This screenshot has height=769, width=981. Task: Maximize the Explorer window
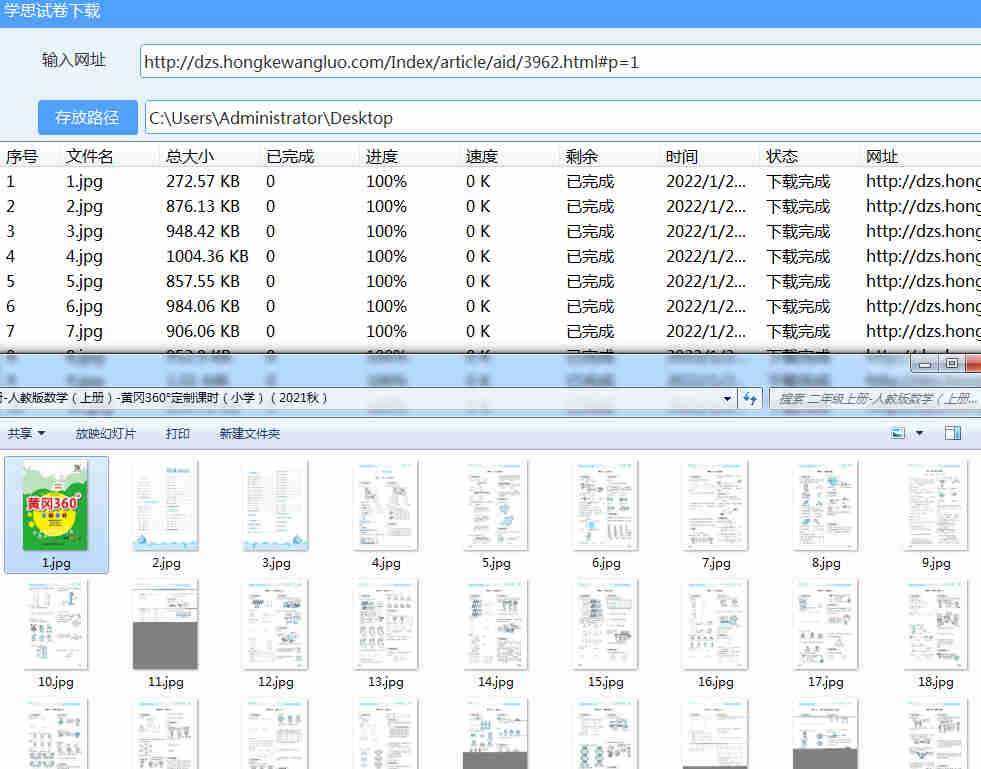pos(952,363)
